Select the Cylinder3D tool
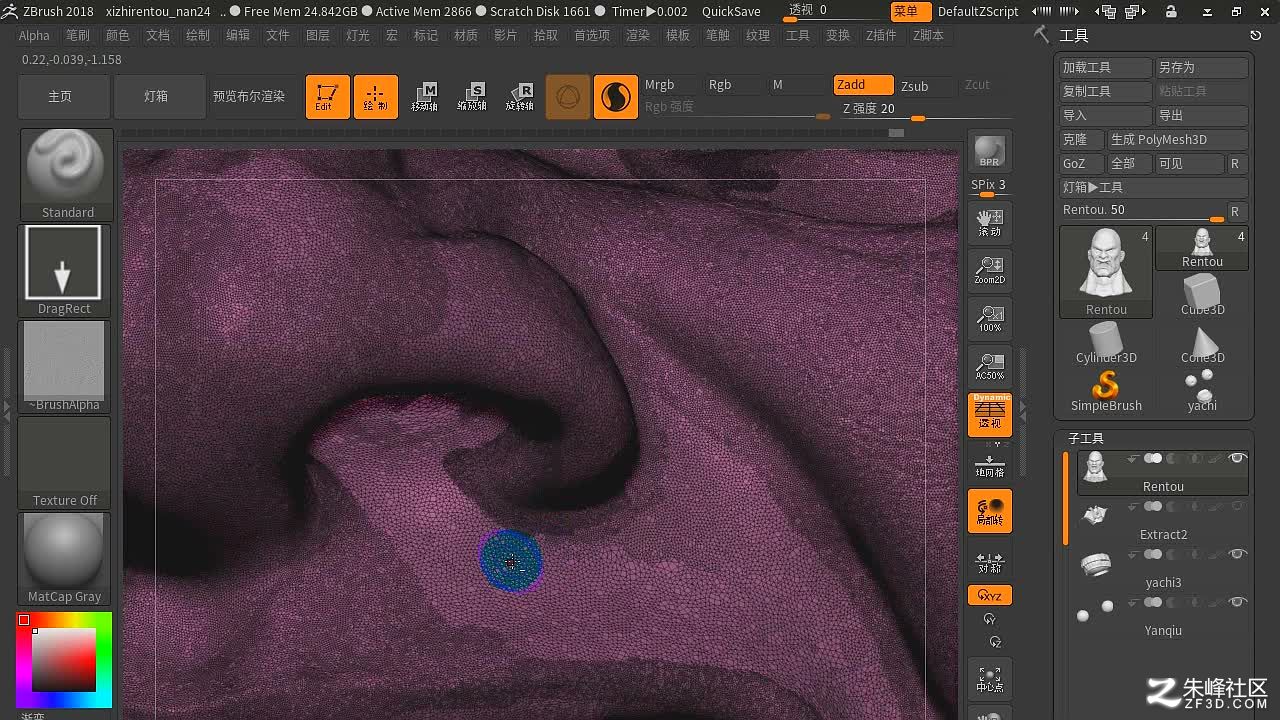This screenshot has height=720, width=1280. pos(1106,342)
